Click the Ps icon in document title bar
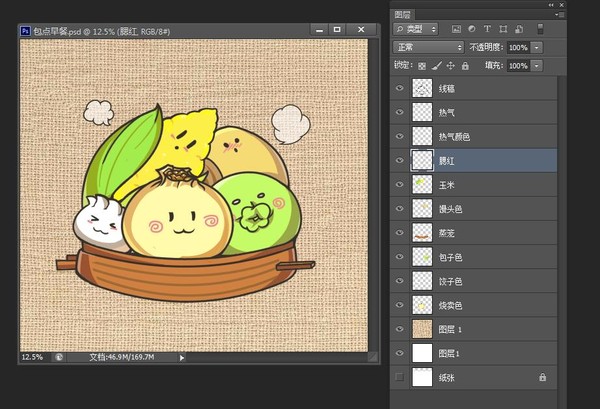 (x=25, y=31)
